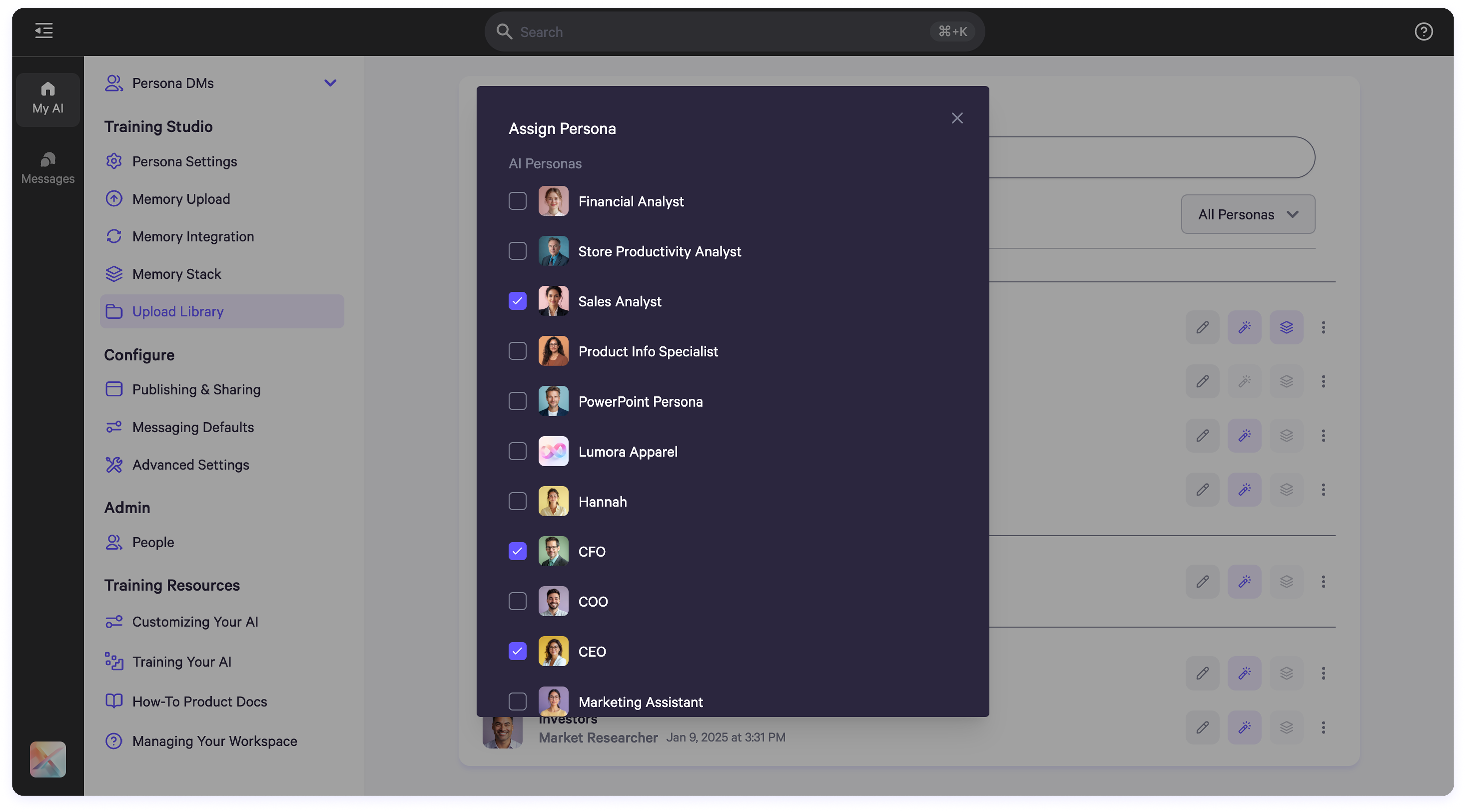Check the Financial Analyst persona
The width and height of the screenshot is (1466, 812).
tap(517, 201)
